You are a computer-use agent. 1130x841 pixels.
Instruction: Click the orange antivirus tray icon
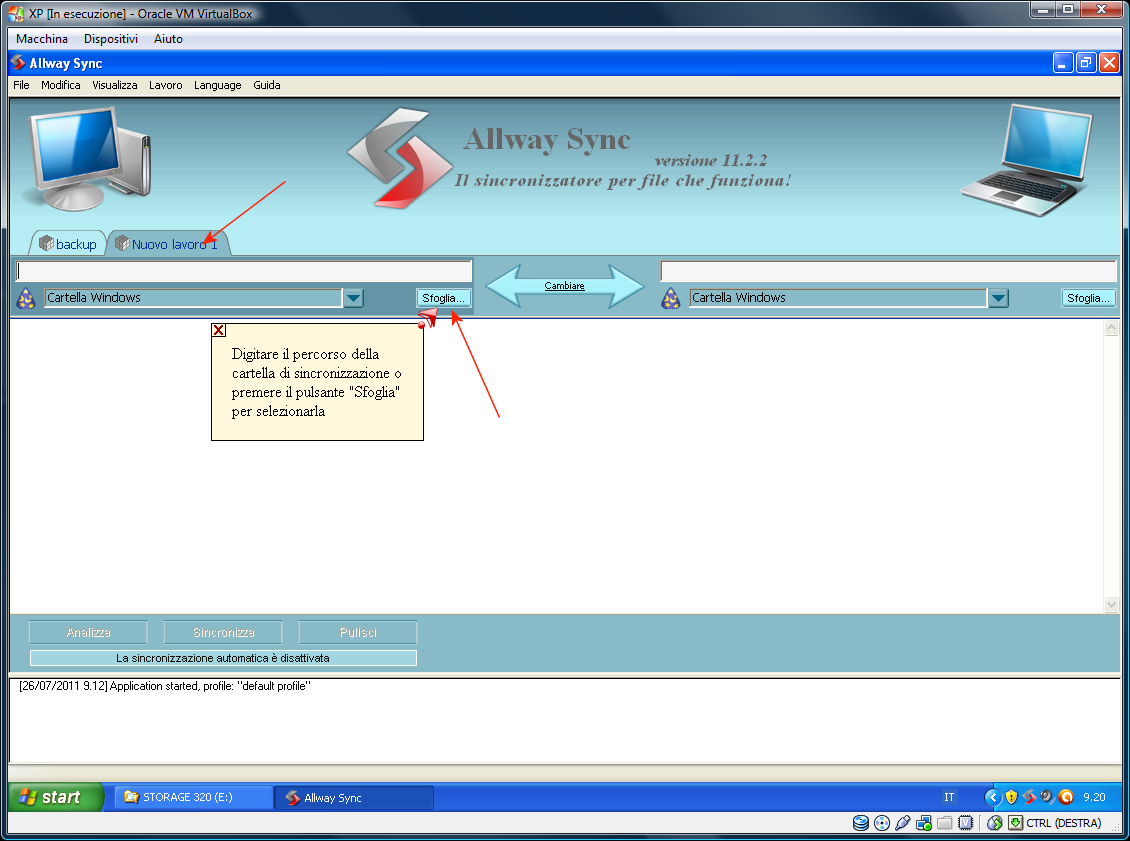pyautogui.click(x=1066, y=797)
